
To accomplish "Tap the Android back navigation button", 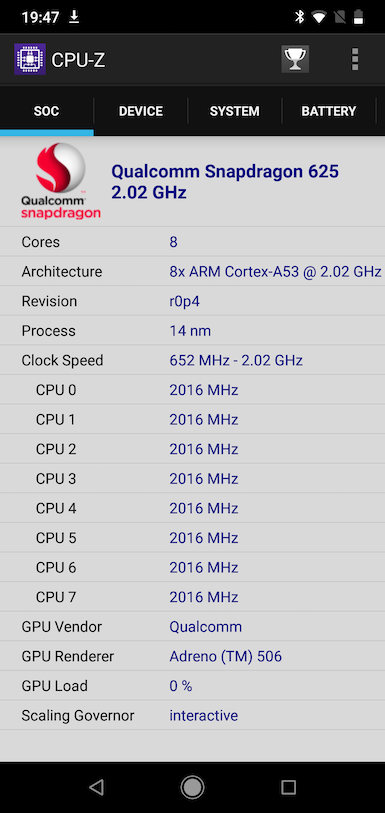I will coord(96,788).
